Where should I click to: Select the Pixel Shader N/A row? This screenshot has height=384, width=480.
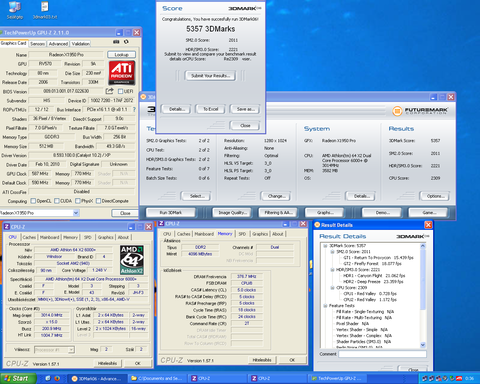[x=352, y=324]
